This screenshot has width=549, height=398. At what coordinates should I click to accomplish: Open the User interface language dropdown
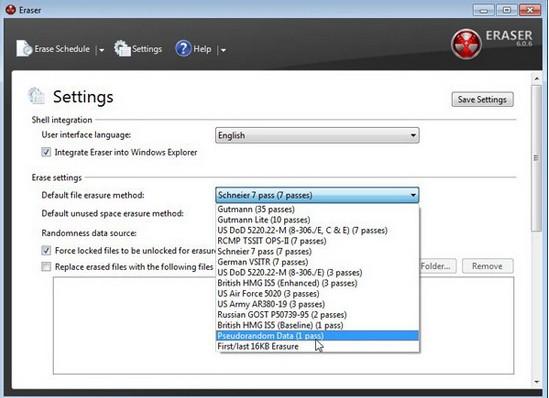pos(317,135)
